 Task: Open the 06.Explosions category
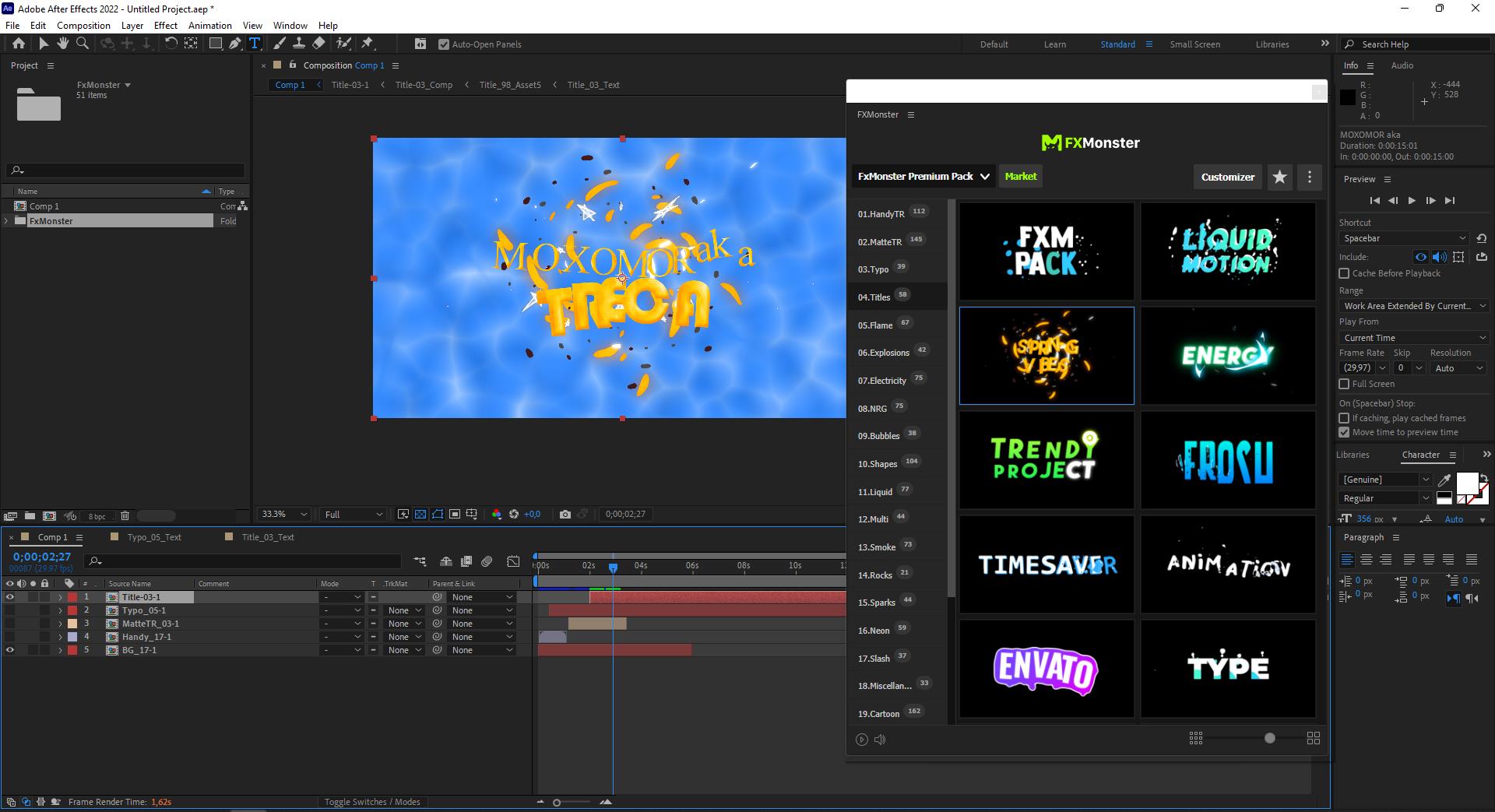(x=884, y=353)
